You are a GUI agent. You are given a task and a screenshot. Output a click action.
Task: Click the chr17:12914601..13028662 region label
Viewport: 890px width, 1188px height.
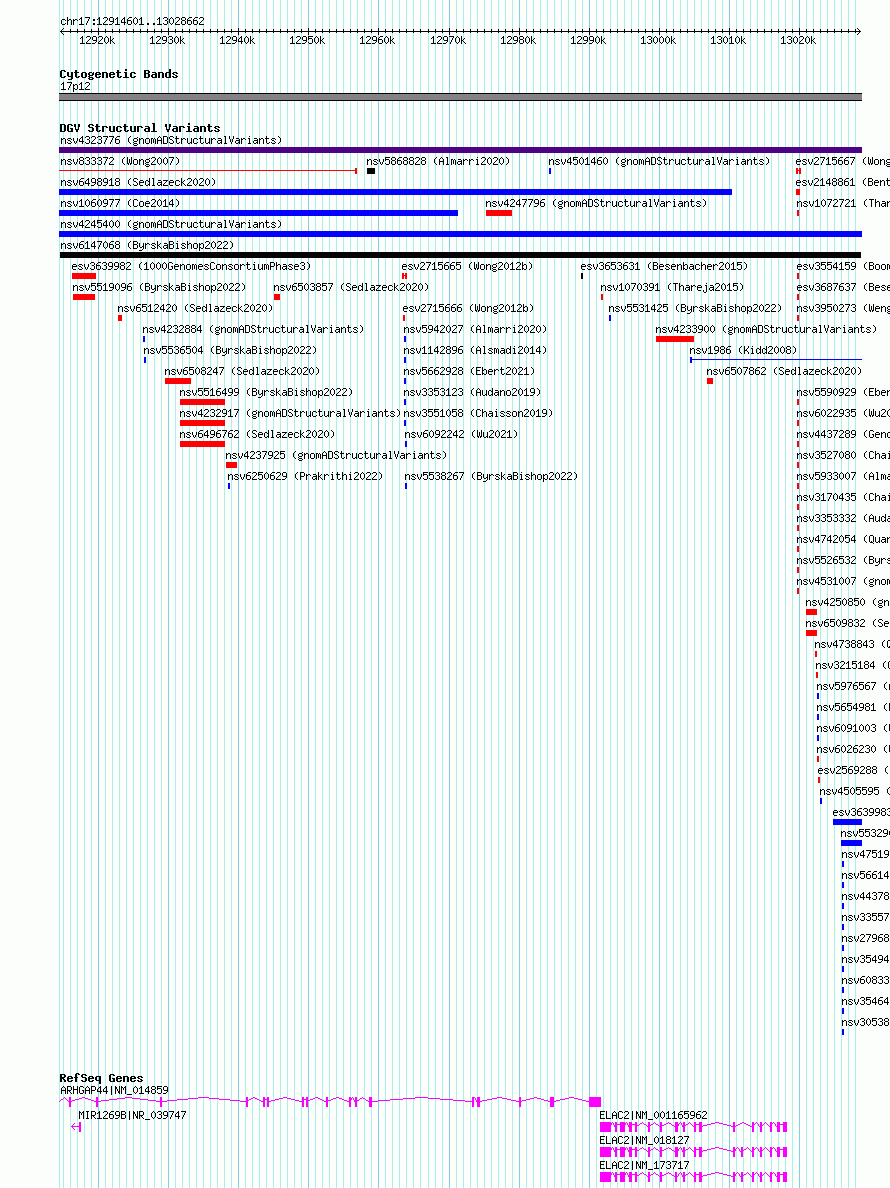pos(133,21)
